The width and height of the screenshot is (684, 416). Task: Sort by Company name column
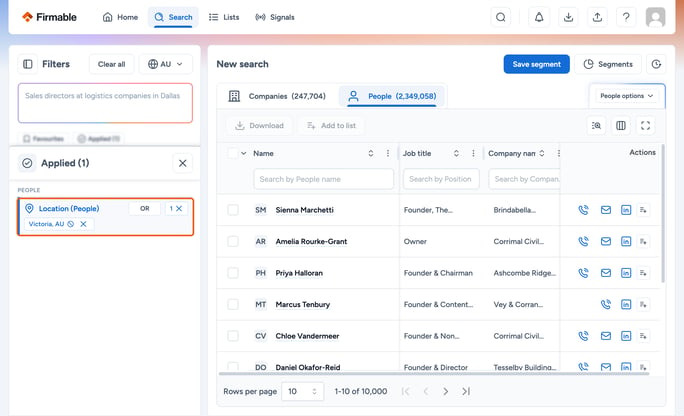(x=542, y=153)
